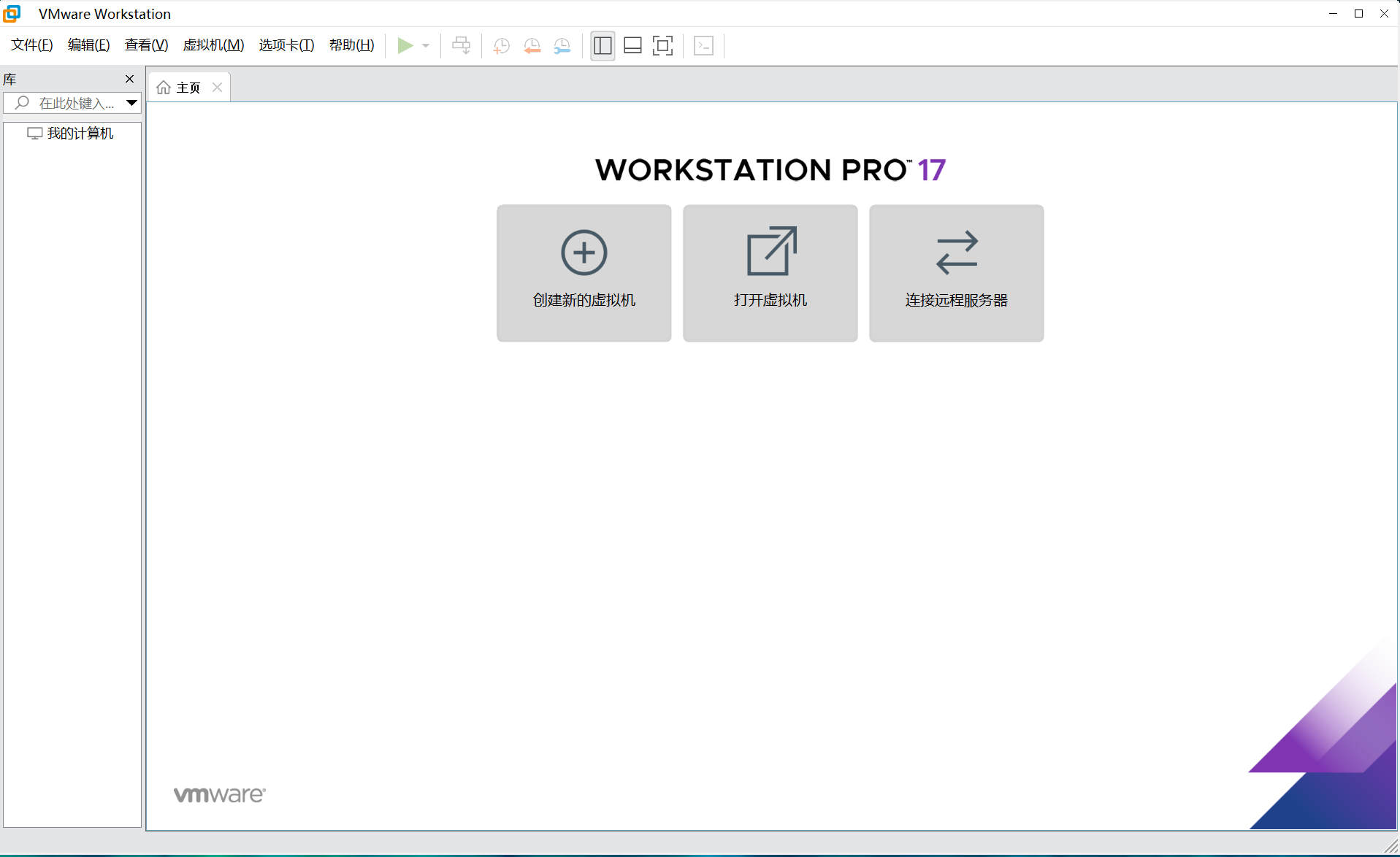The image size is (1400, 857).
Task: Open the 虚拟机(M) menu
Action: point(214,45)
